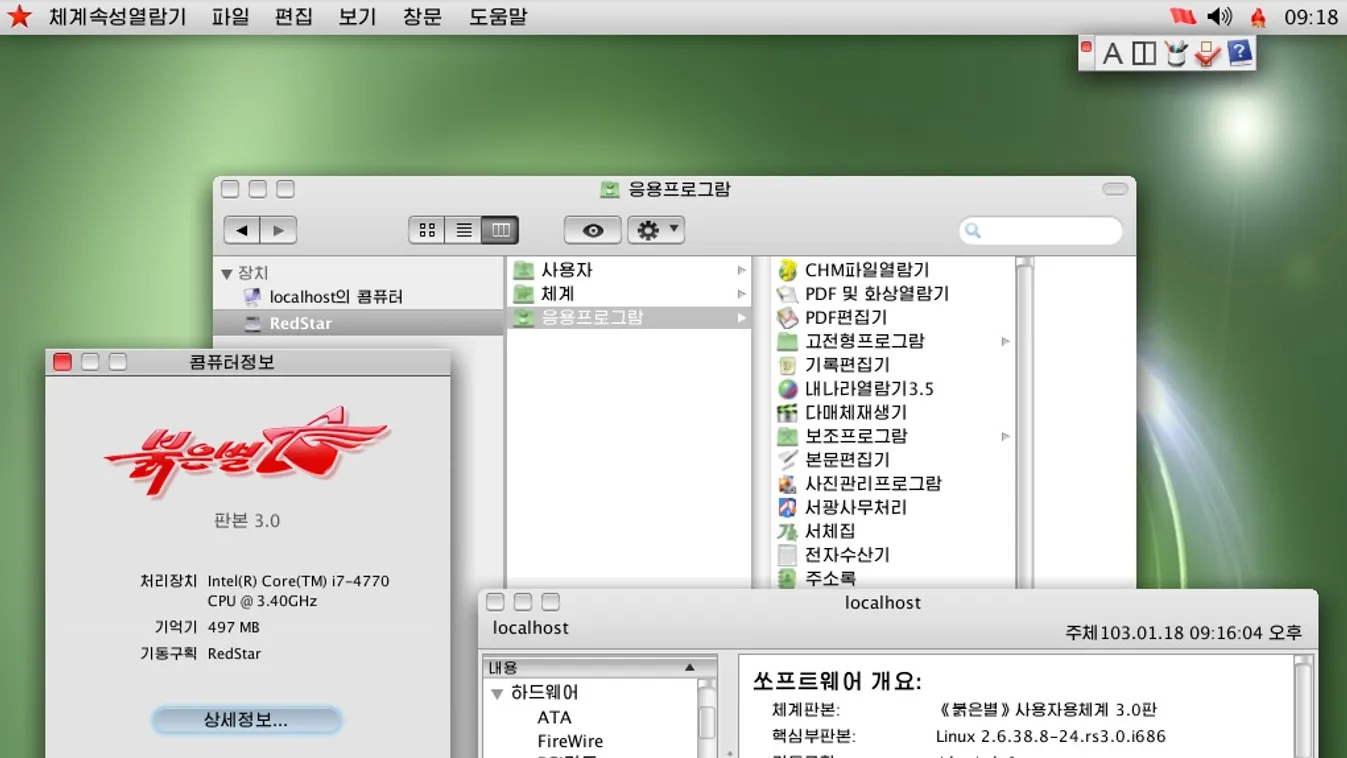This screenshot has height=758, width=1347.
Task: Collapse the 장치 sidebar section
Action: tap(227, 273)
